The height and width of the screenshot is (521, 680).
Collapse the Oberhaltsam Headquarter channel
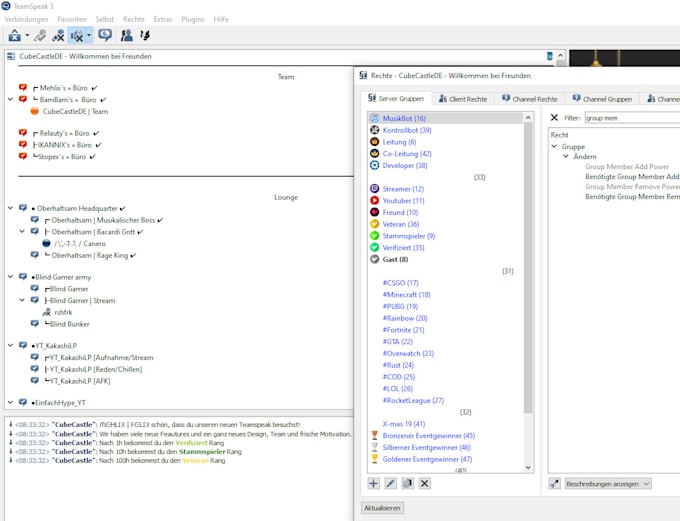(x=10, y=208)
